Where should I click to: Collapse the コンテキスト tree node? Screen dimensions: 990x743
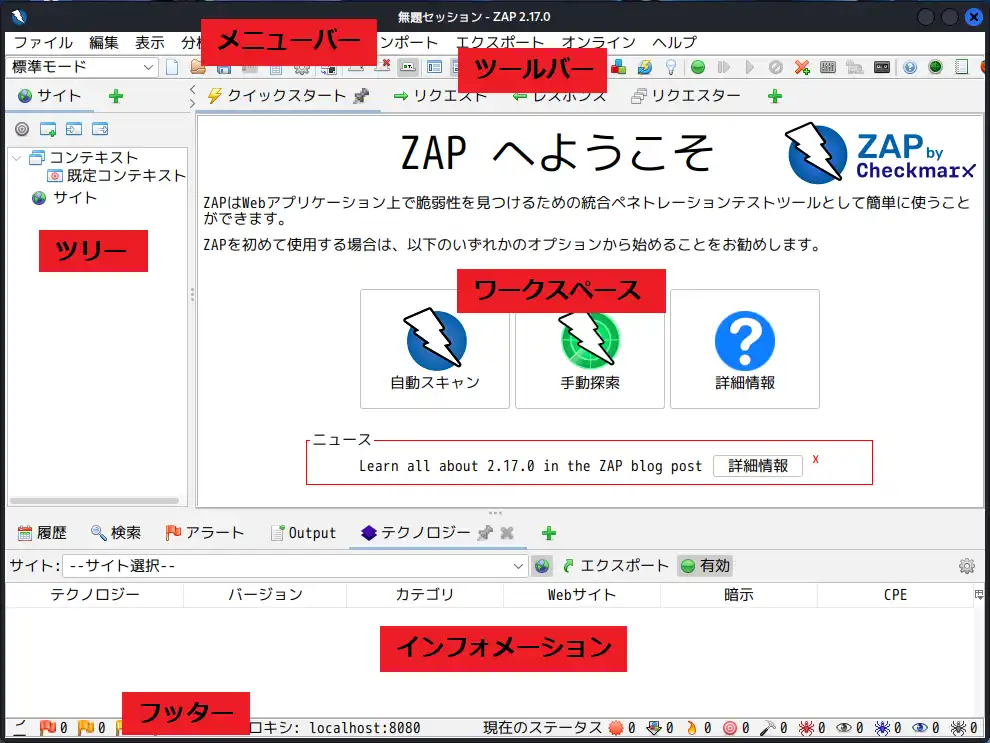[14, 157]
